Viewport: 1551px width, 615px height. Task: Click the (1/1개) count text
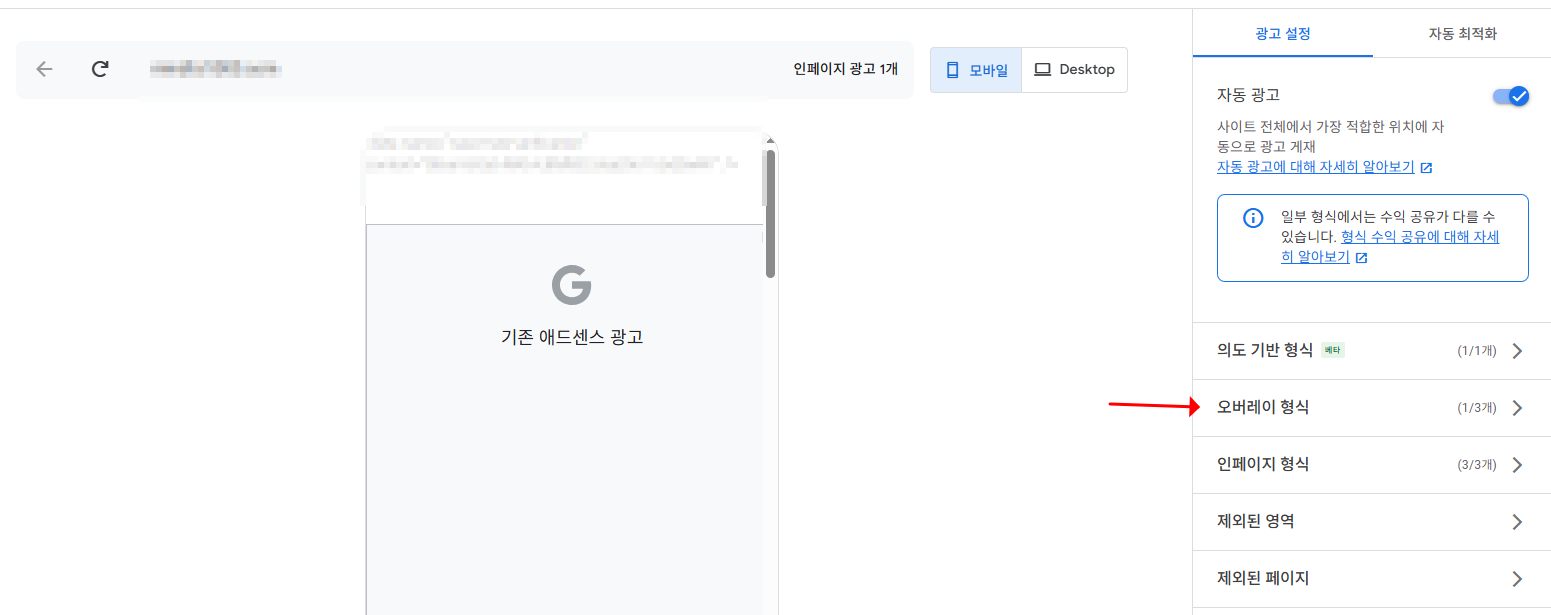(1477, 351)
